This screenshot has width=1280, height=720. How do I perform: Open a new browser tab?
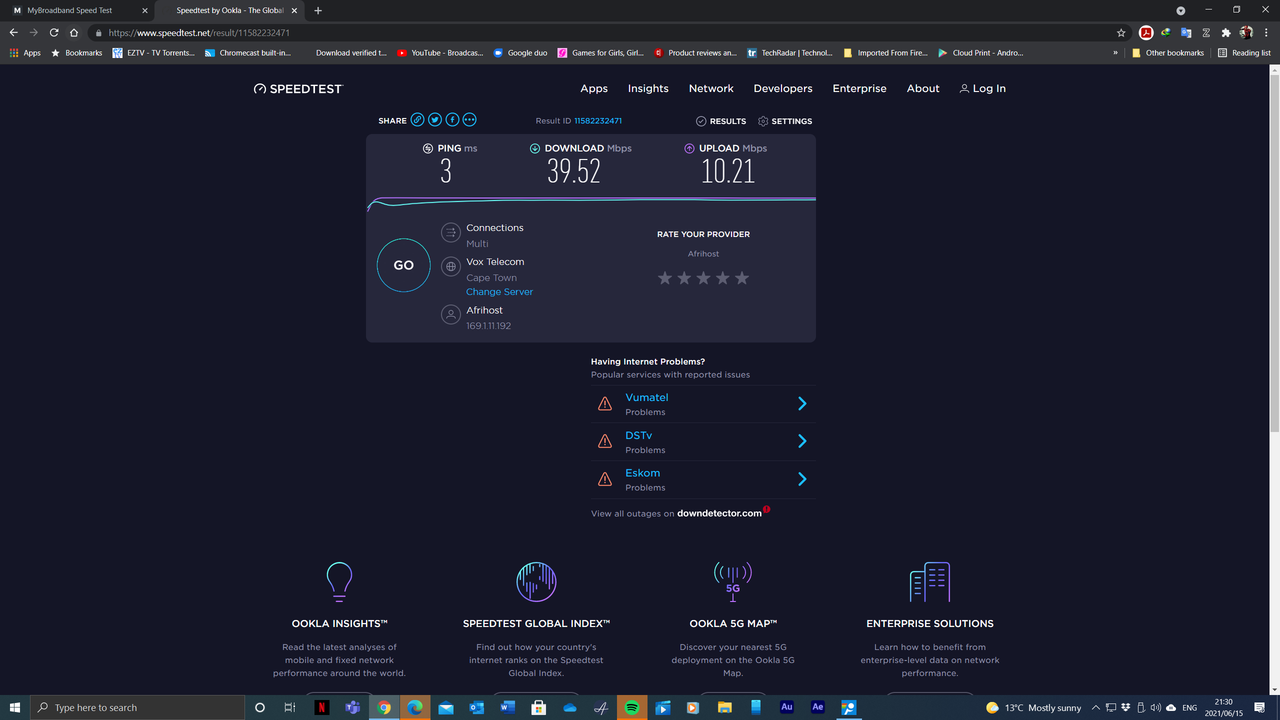(318, 10)
